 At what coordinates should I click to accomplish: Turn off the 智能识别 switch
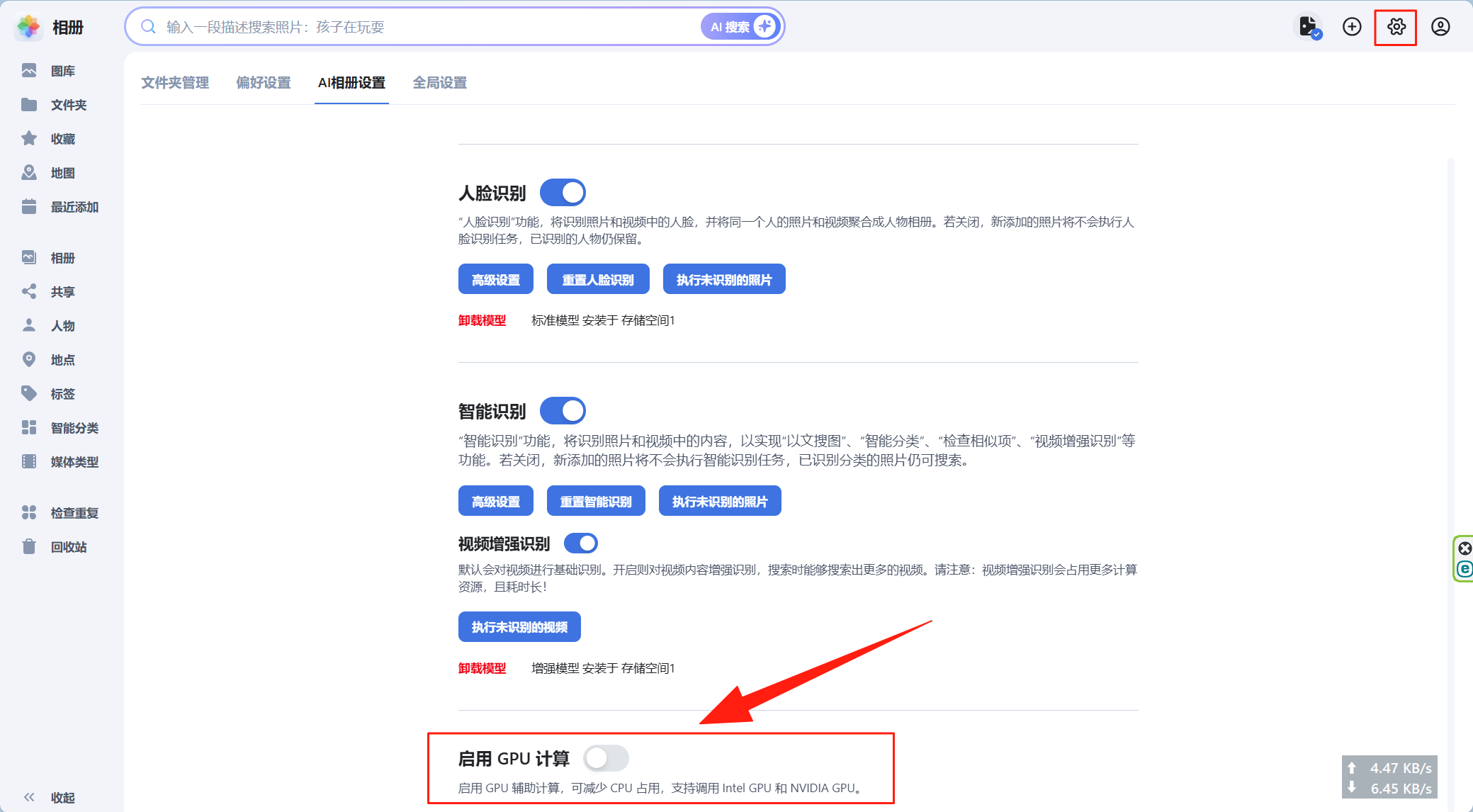pos(563,411)
